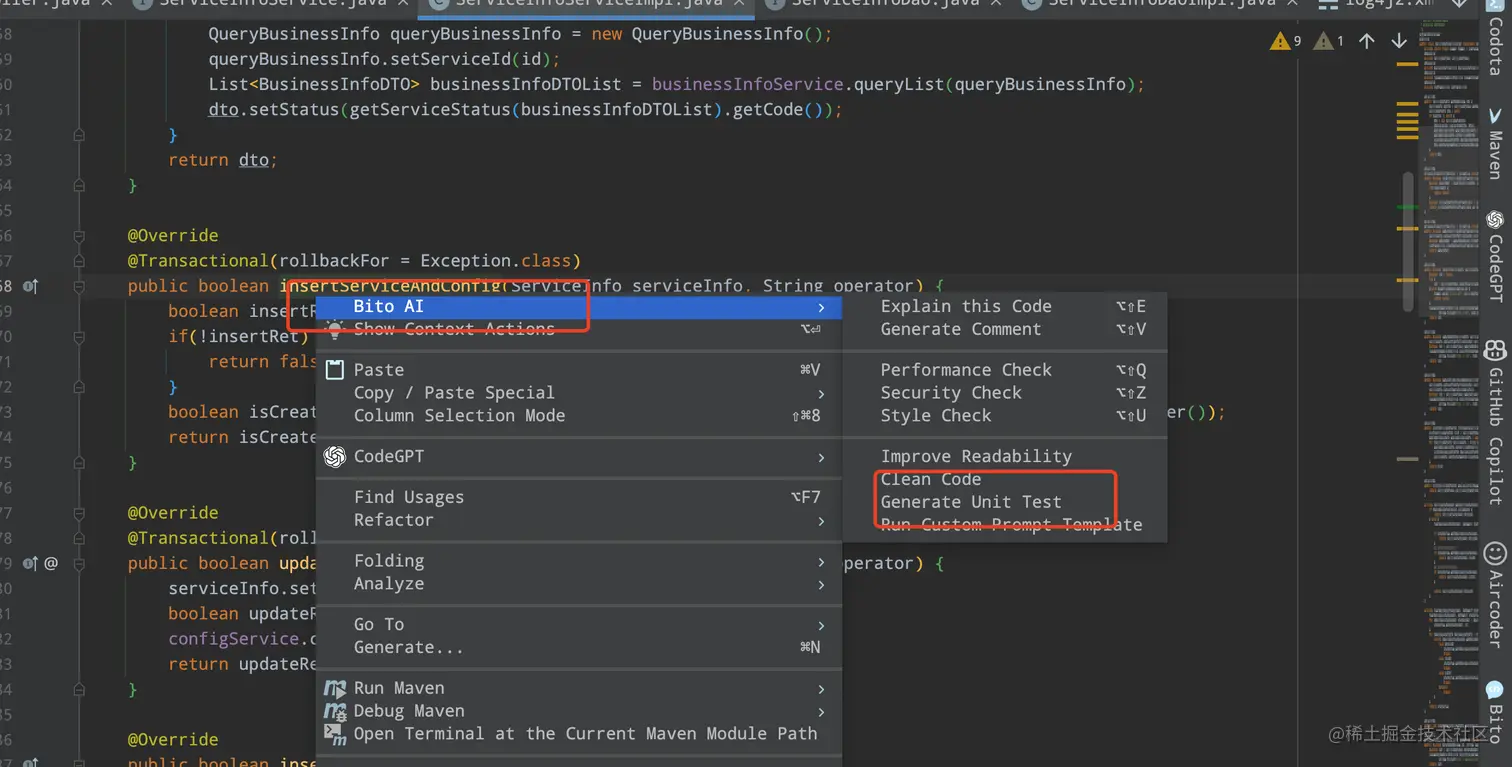Open Terminal at the Current Maven Module Path
Viewport: 1512px width, 767px height.
tap(585, 734)
